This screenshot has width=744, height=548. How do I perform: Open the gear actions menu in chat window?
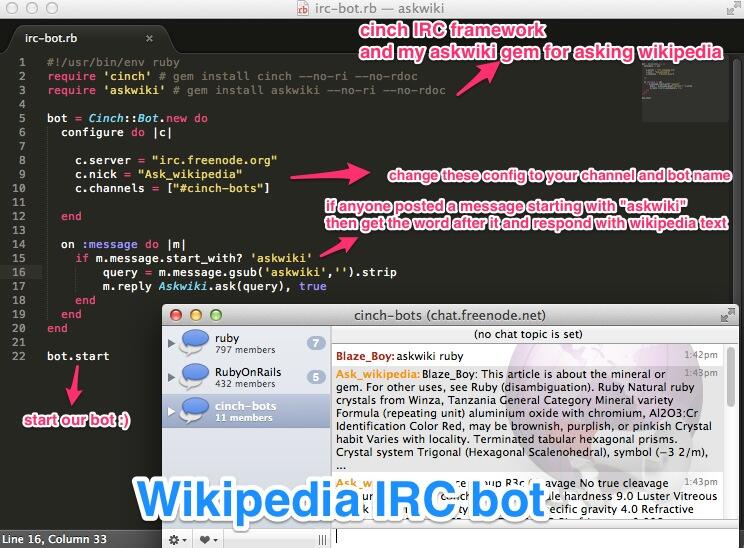point(177,540)
